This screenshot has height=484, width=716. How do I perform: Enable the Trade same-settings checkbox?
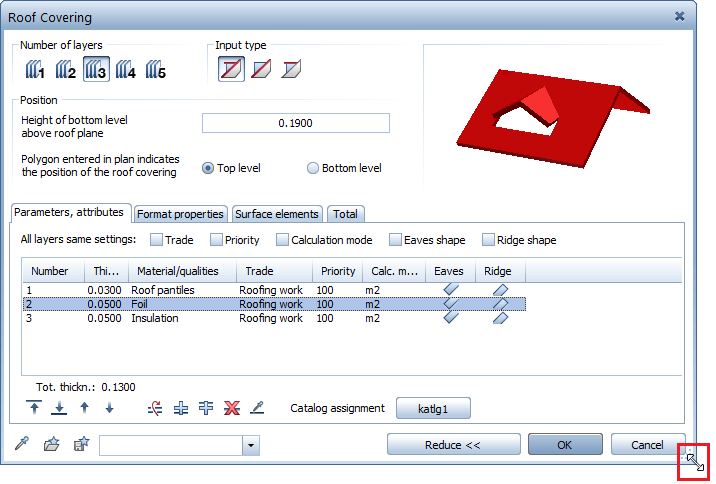click(156, 240)
